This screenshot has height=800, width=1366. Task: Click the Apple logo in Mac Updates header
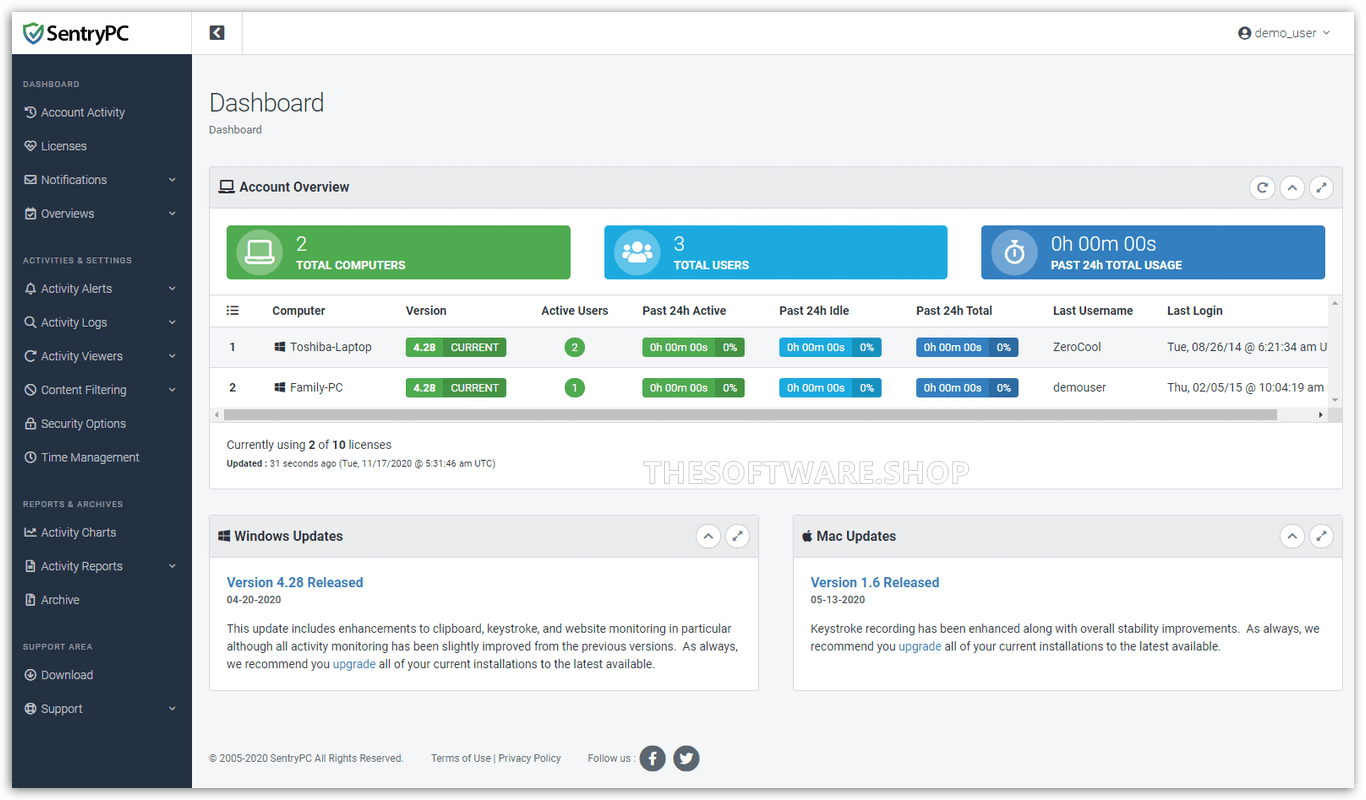coord(807,536)
